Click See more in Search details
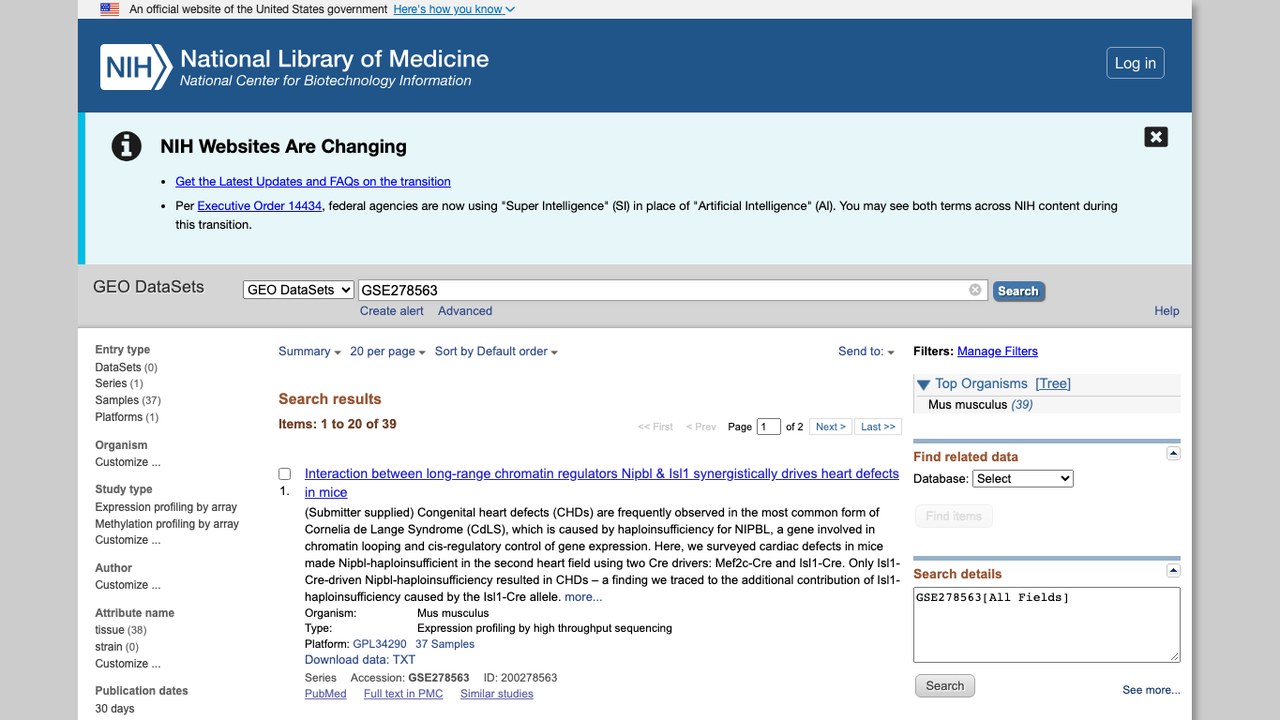Screen dimensions: 1280x720 tap(1151, 690)
